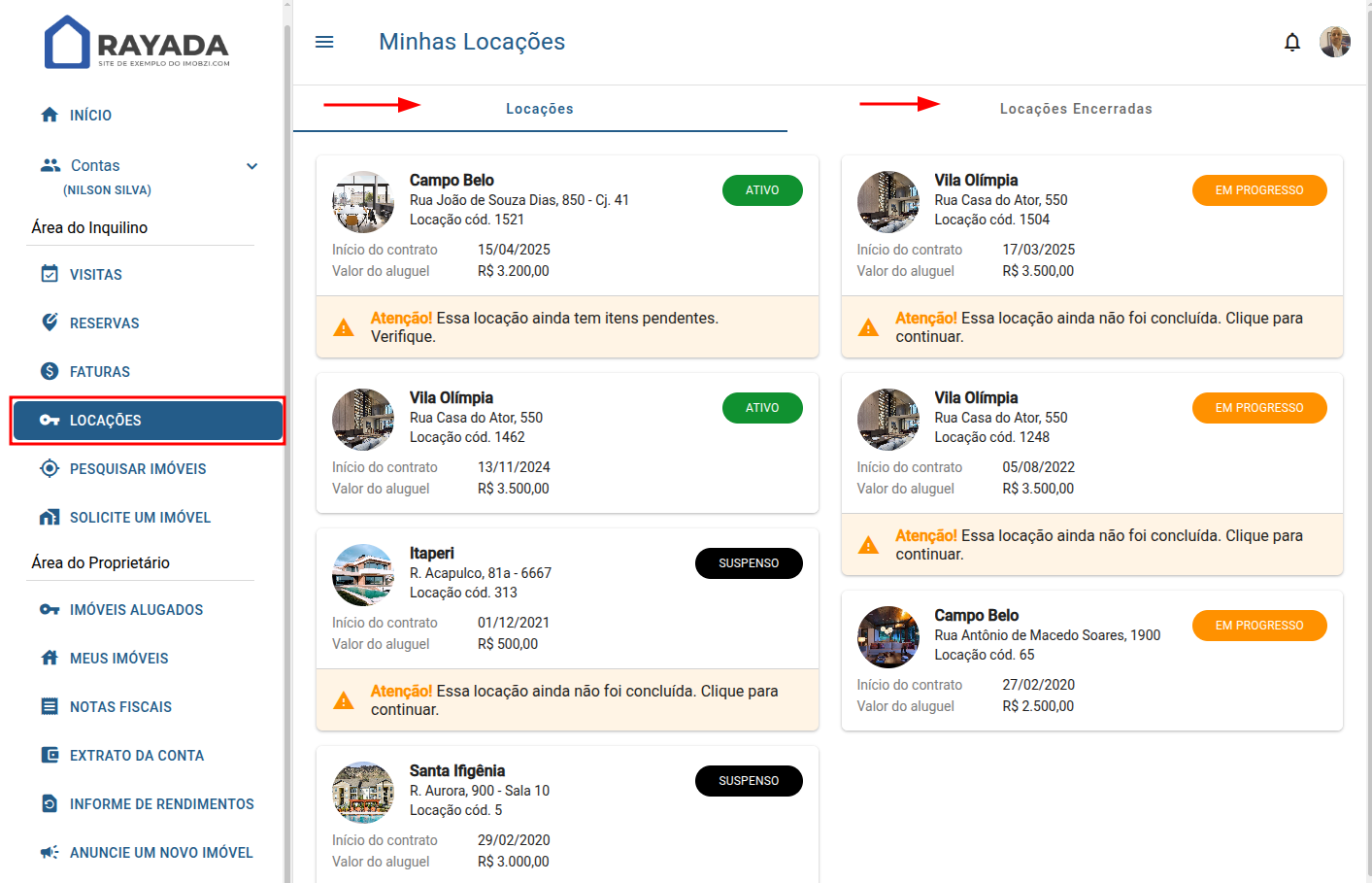This screenshot has width=1372, height=883.
Task: Switch to Locações Encerradas tab
Action: click(x=1076, y=109)
